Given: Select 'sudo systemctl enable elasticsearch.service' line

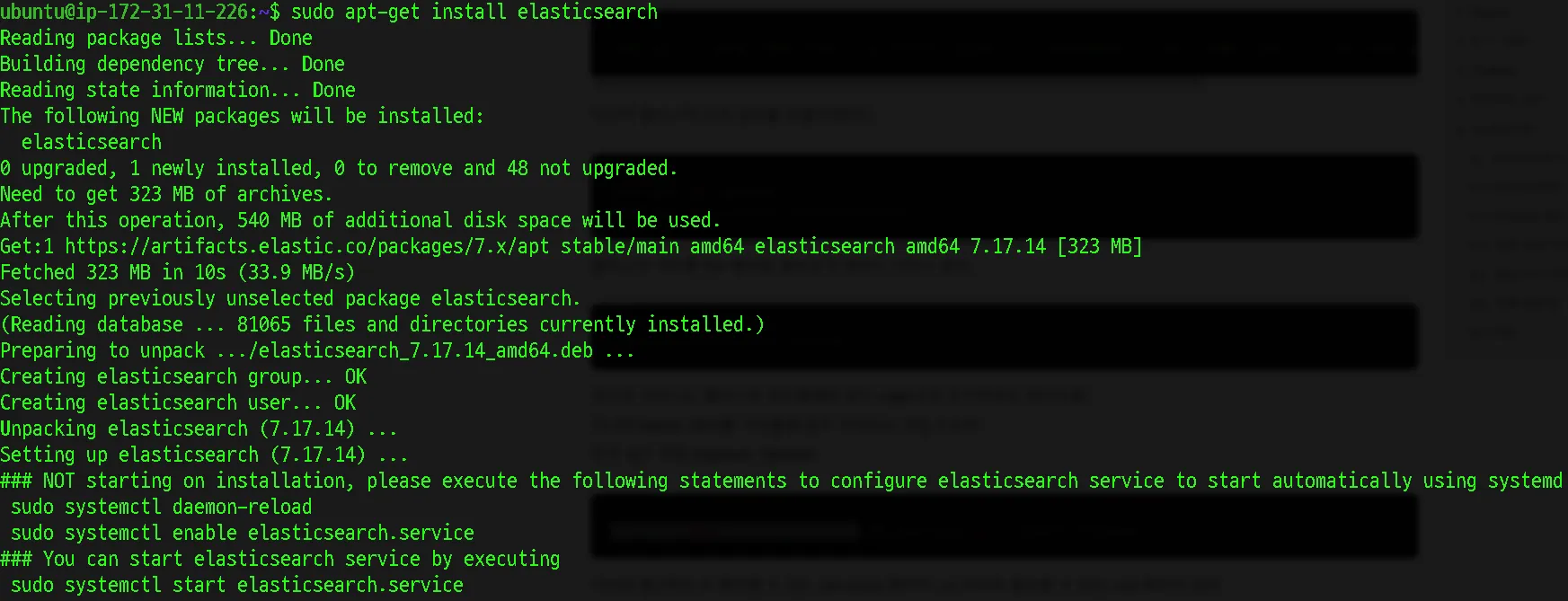Looking at the screenshot, I should tap(243, 533).
